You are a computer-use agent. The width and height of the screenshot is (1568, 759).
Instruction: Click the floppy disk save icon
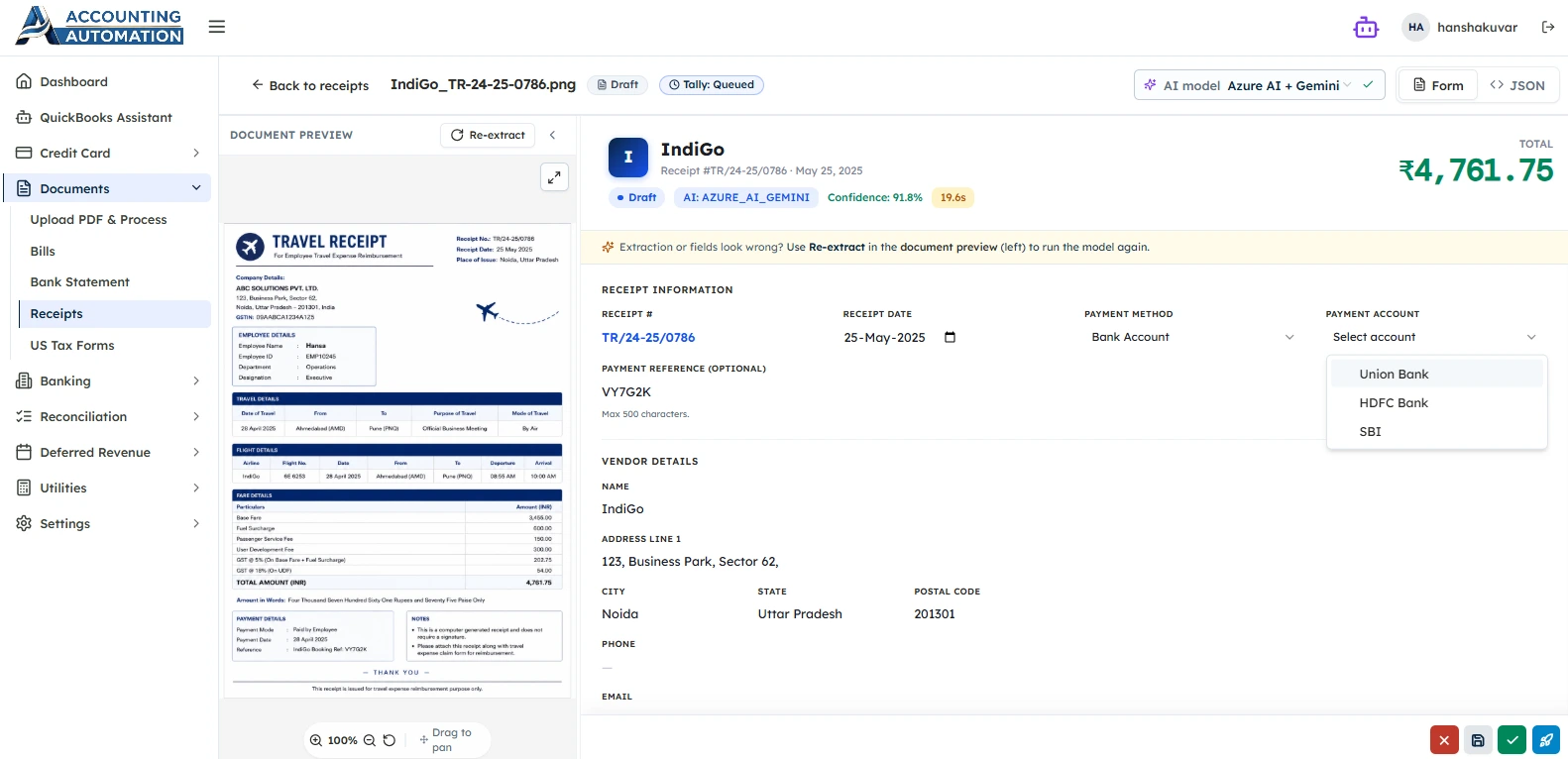pos(1478,739)
